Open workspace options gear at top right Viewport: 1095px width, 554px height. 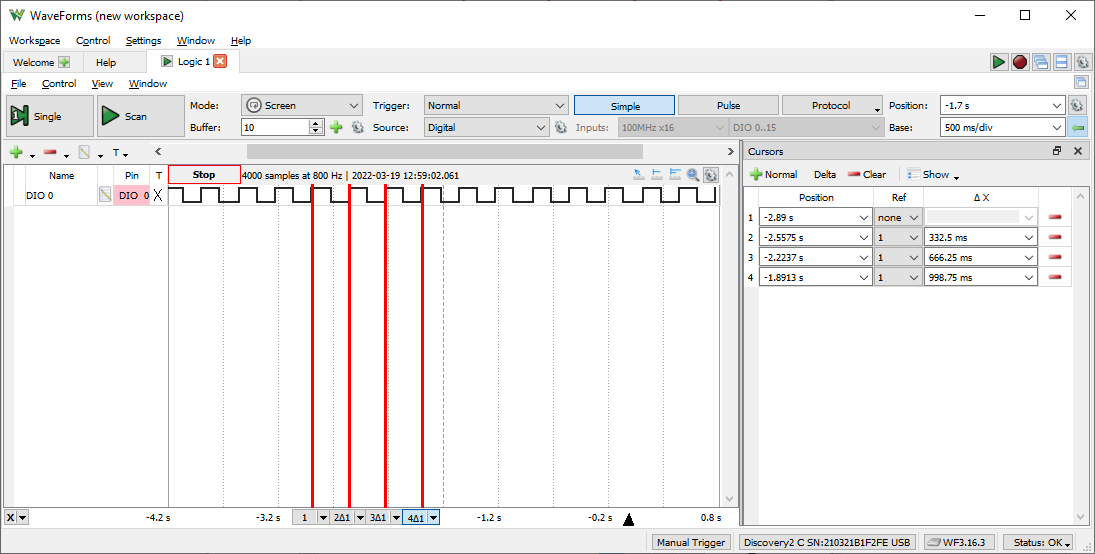[1082, 62]
